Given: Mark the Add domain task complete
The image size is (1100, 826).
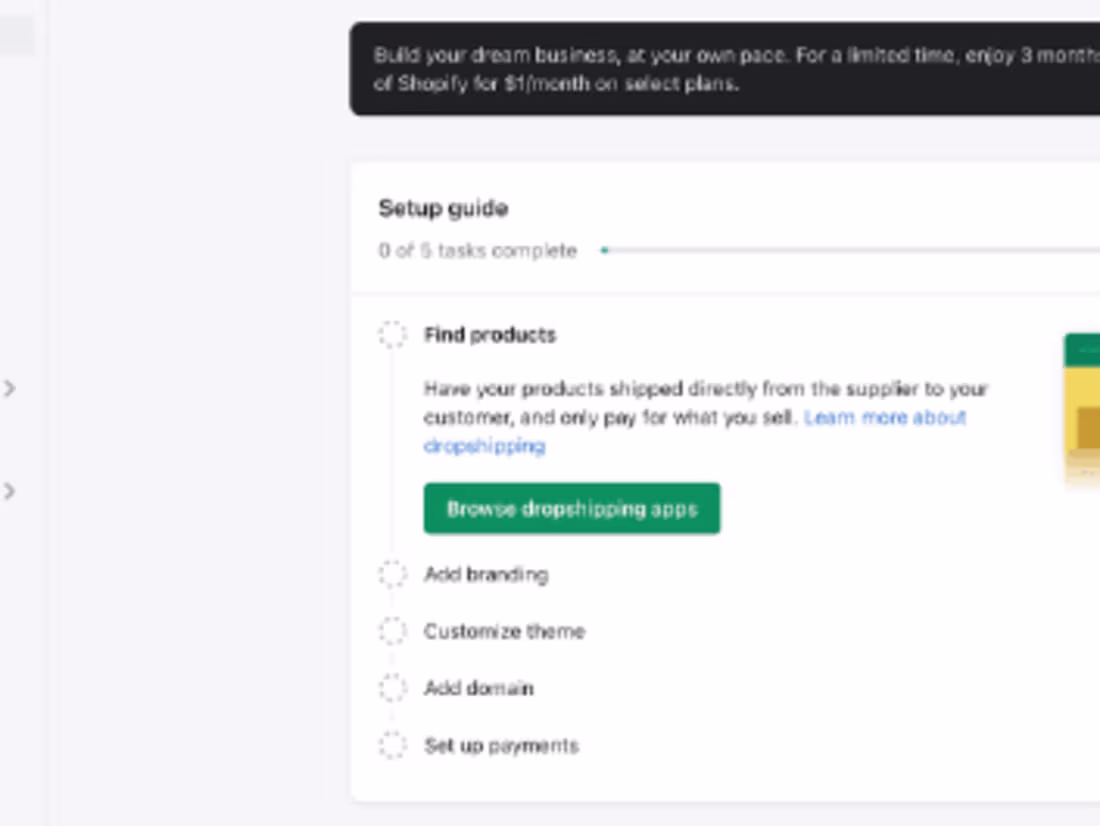Looking at the screenshot, I should click(392, 688).
